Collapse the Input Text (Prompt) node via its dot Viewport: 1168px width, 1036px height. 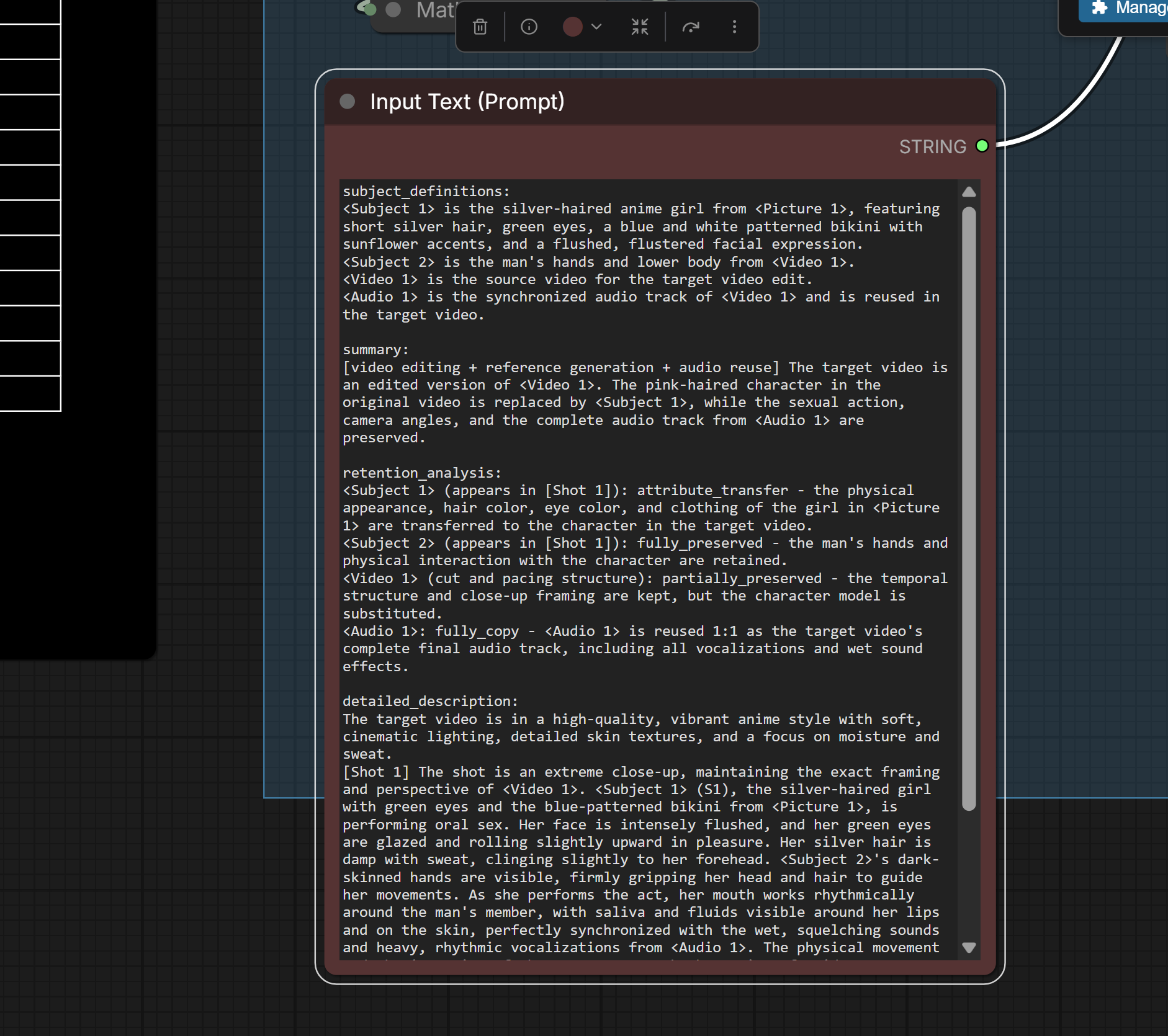(x=348, y=102)
